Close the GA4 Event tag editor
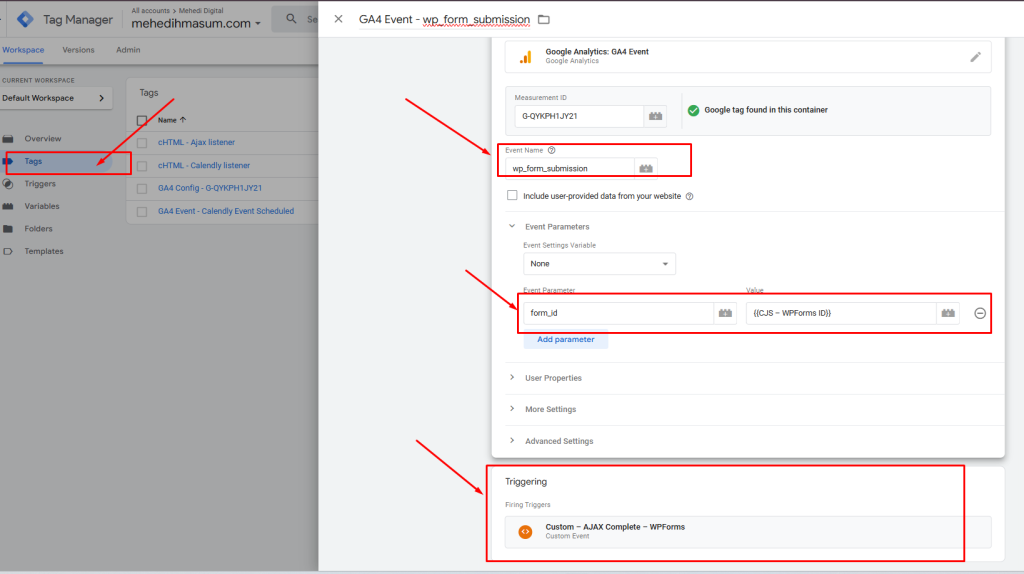1024x574 pixels. click(x=338, y=19)
